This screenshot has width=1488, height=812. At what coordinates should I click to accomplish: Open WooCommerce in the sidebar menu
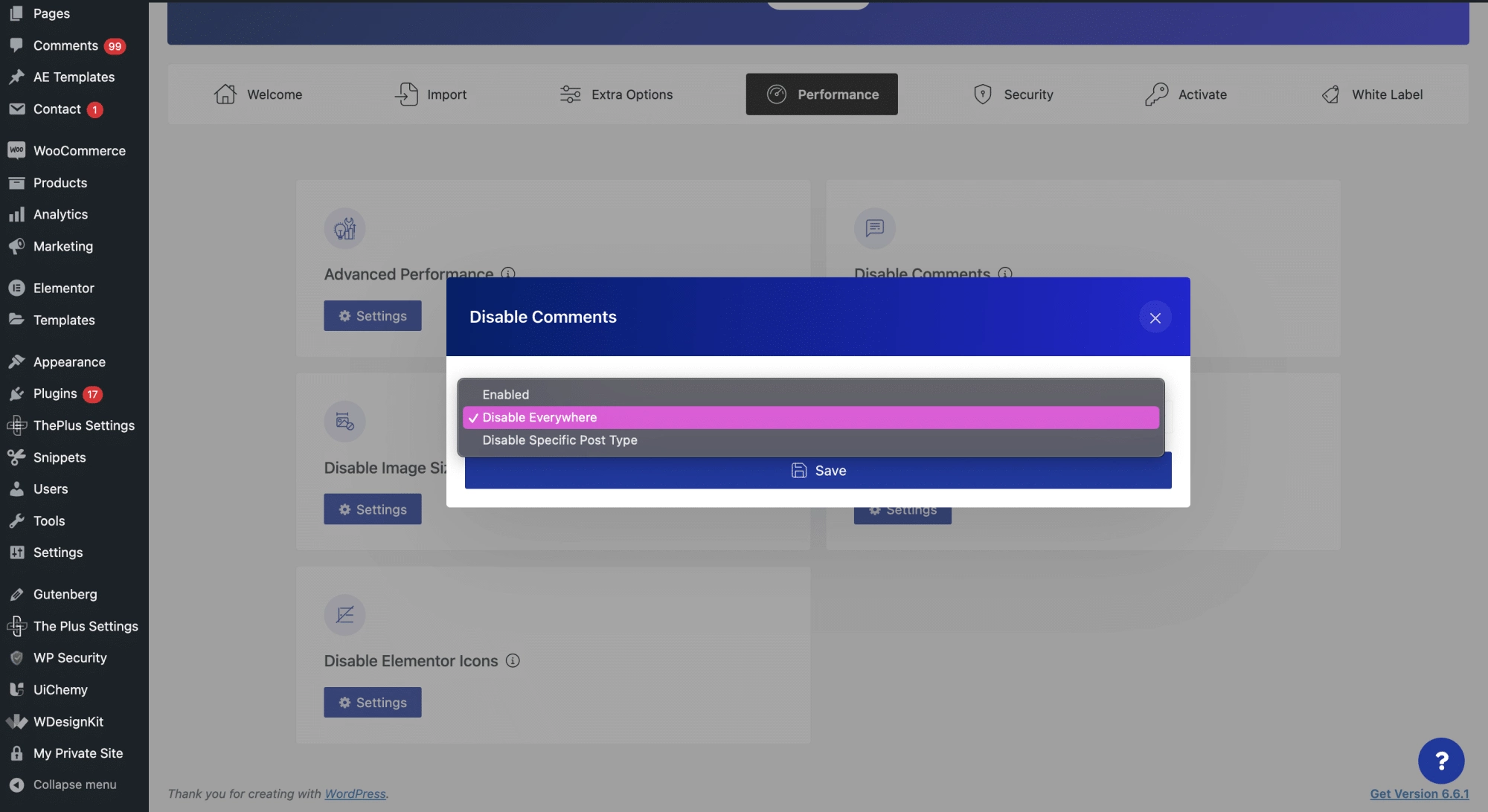pyautogui.click(x=79, y=151)
